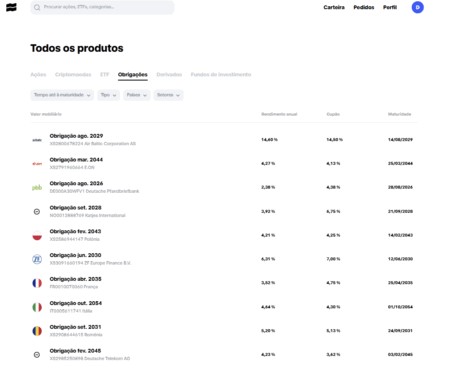This screenshot has width=463, height=368.
Task: Open Obrigação fev. 2045 bond
Action: 224,355
